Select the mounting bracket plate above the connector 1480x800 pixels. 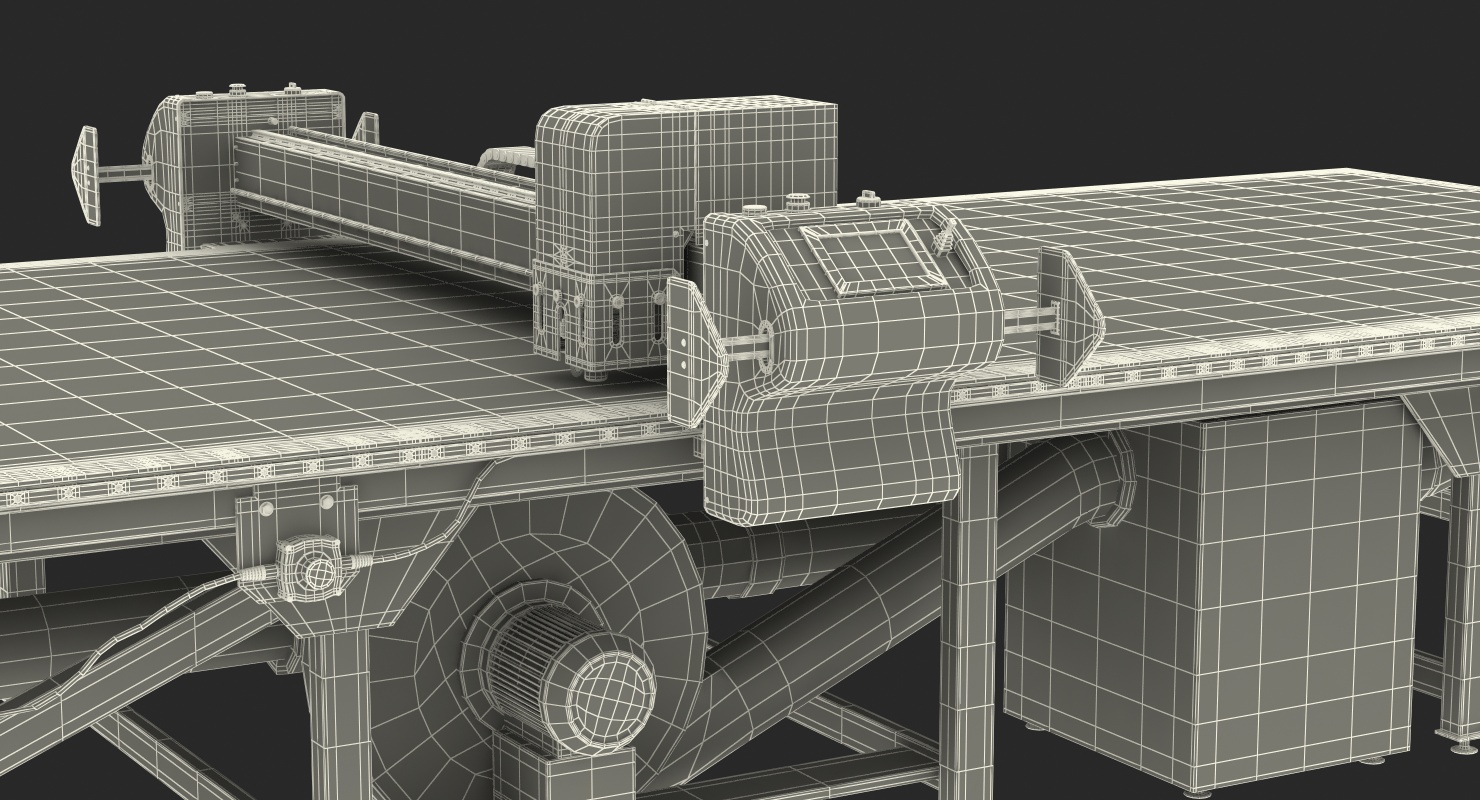click(x=297, y=516)
